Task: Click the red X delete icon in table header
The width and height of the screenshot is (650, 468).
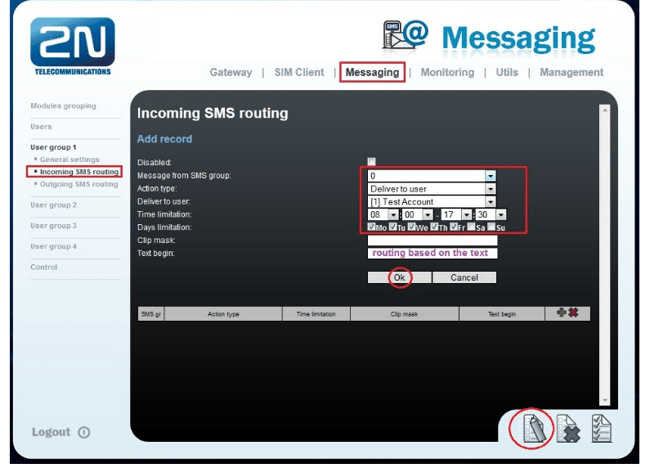Action: coord(573,313)
